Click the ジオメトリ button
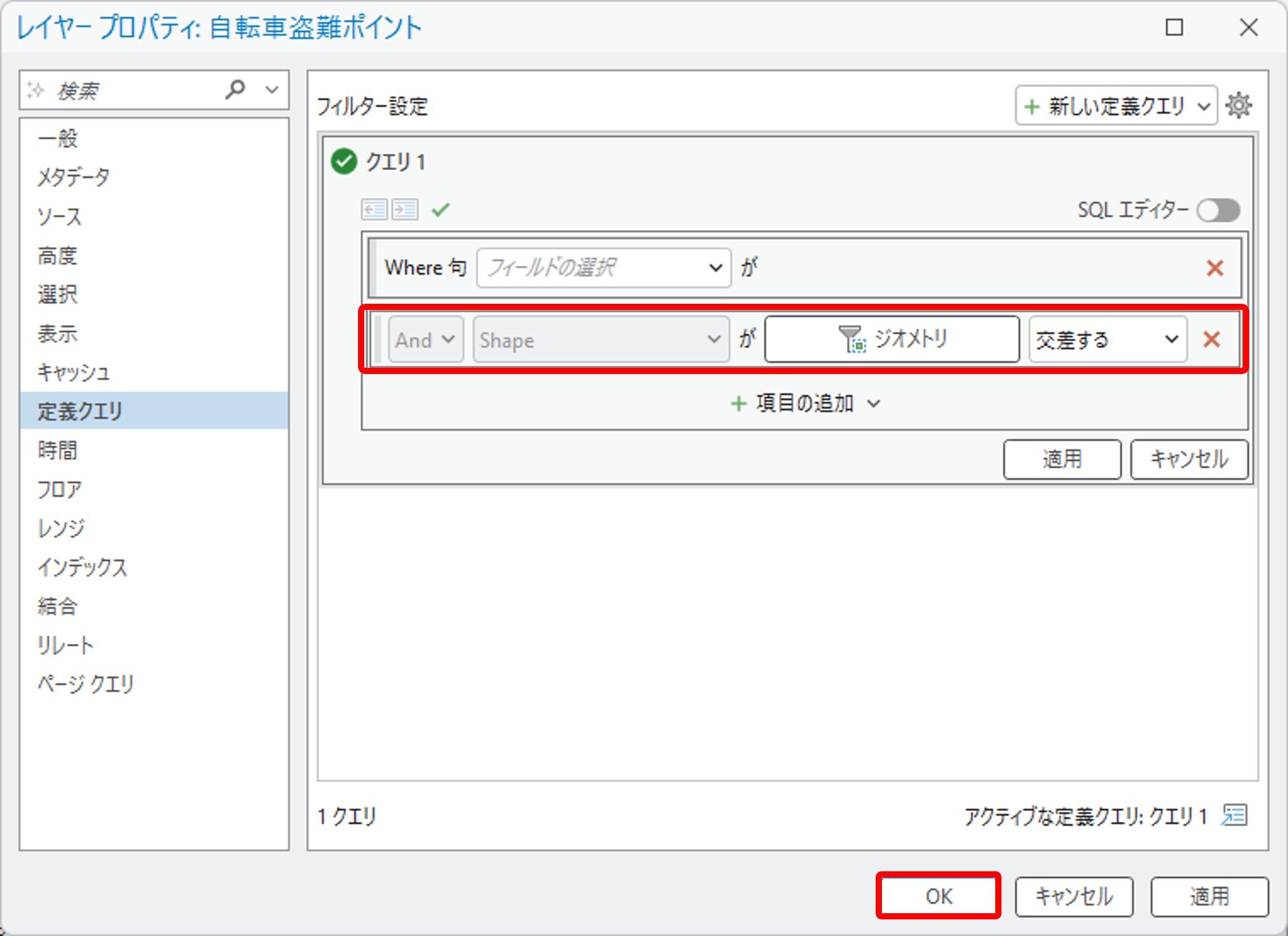1288x936 pixels. point(892,339)
